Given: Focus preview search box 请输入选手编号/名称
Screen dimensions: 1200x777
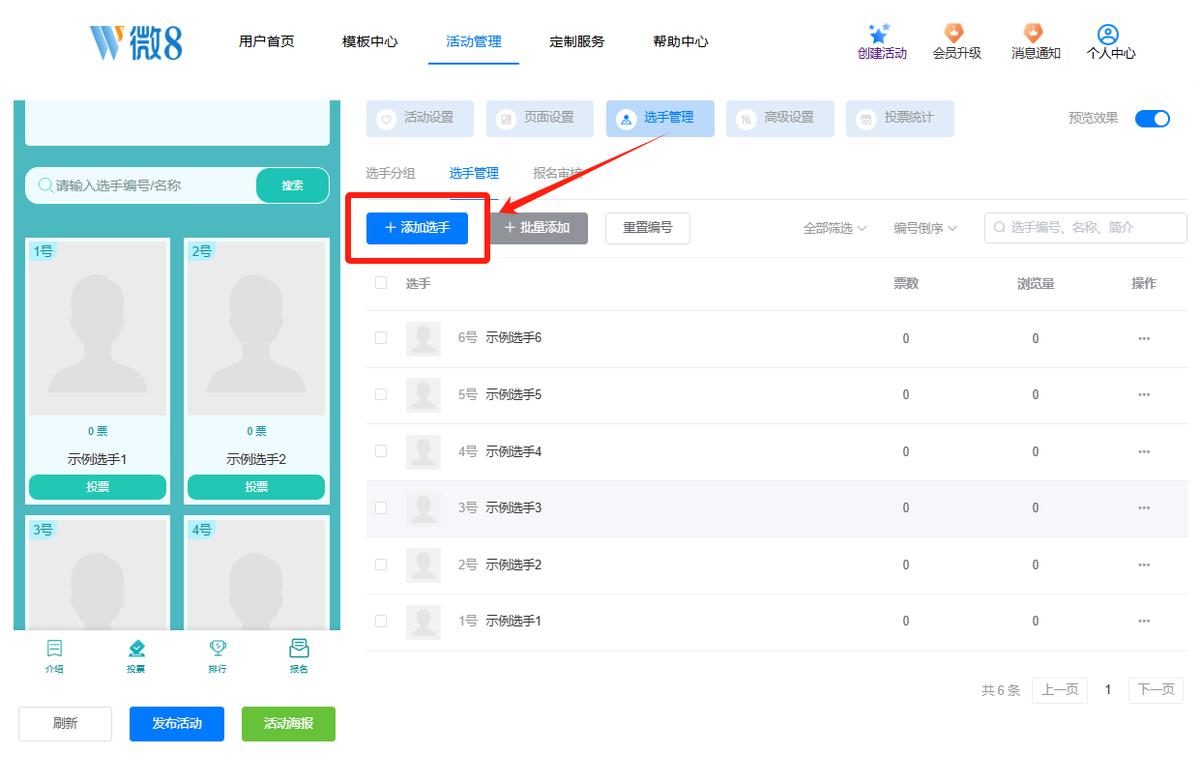Looking at the screenshot, I should point(142,185).
